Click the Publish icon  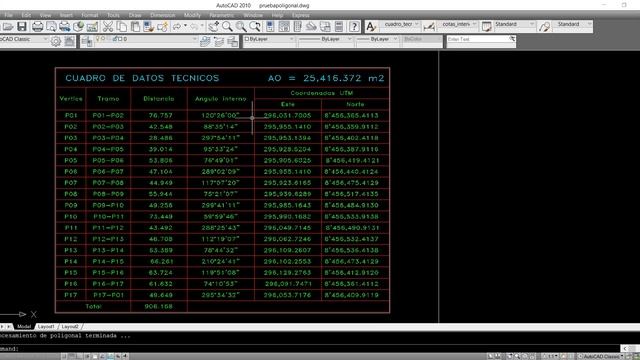[64, 27]
